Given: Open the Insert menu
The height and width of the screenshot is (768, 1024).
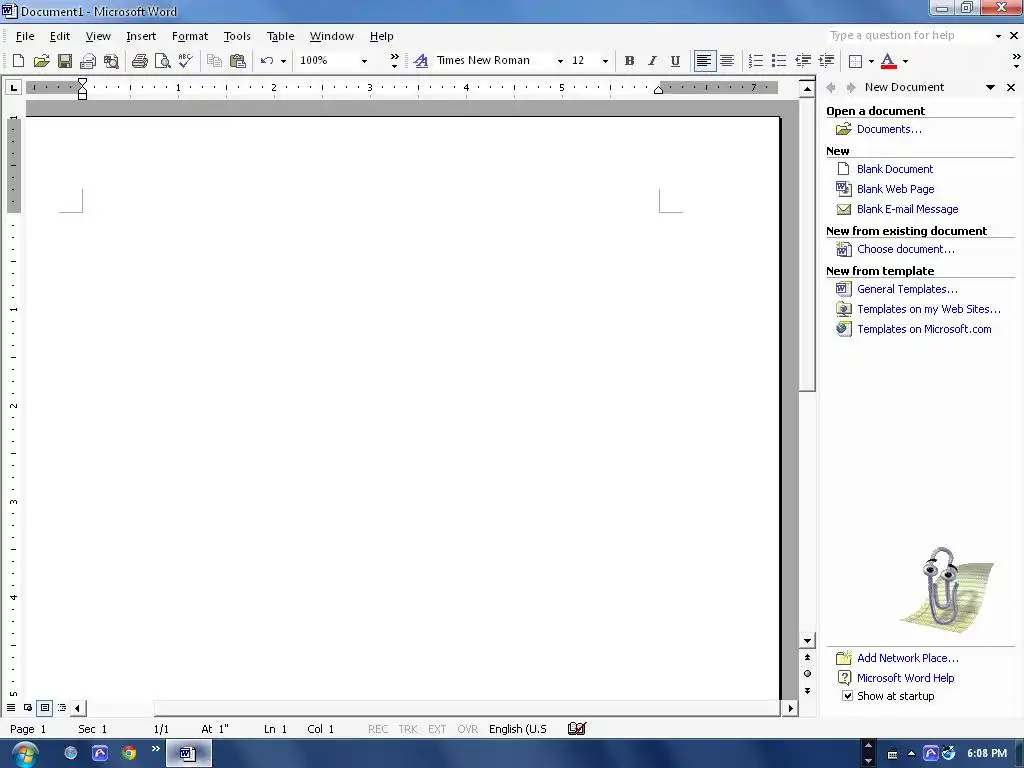Looking at the screenshot, I should [141, 37].
